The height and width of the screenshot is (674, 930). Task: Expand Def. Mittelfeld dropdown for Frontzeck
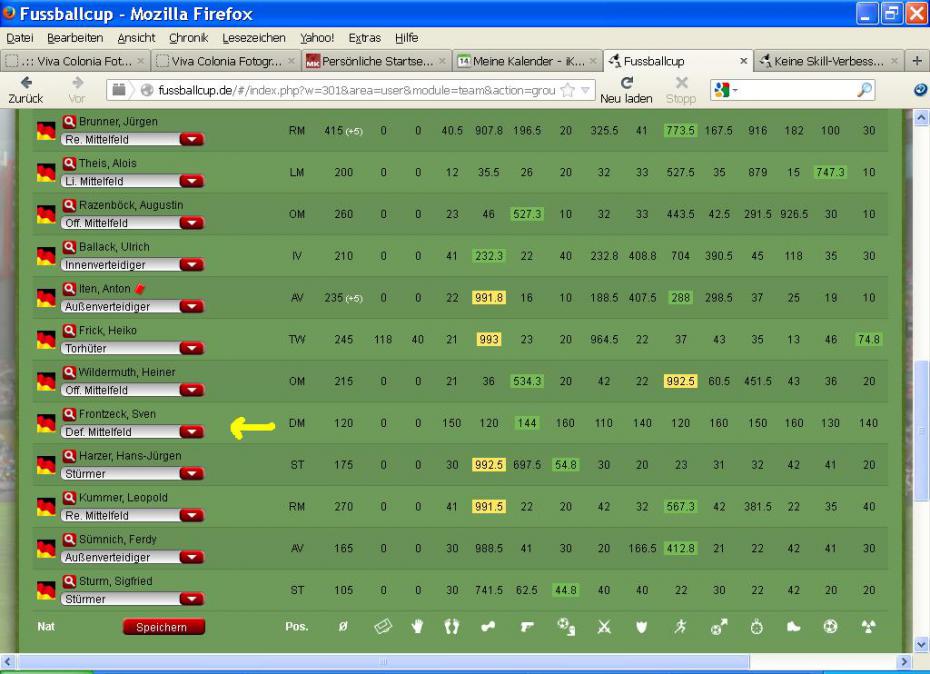pyautogui.click(x=190, y=432)
